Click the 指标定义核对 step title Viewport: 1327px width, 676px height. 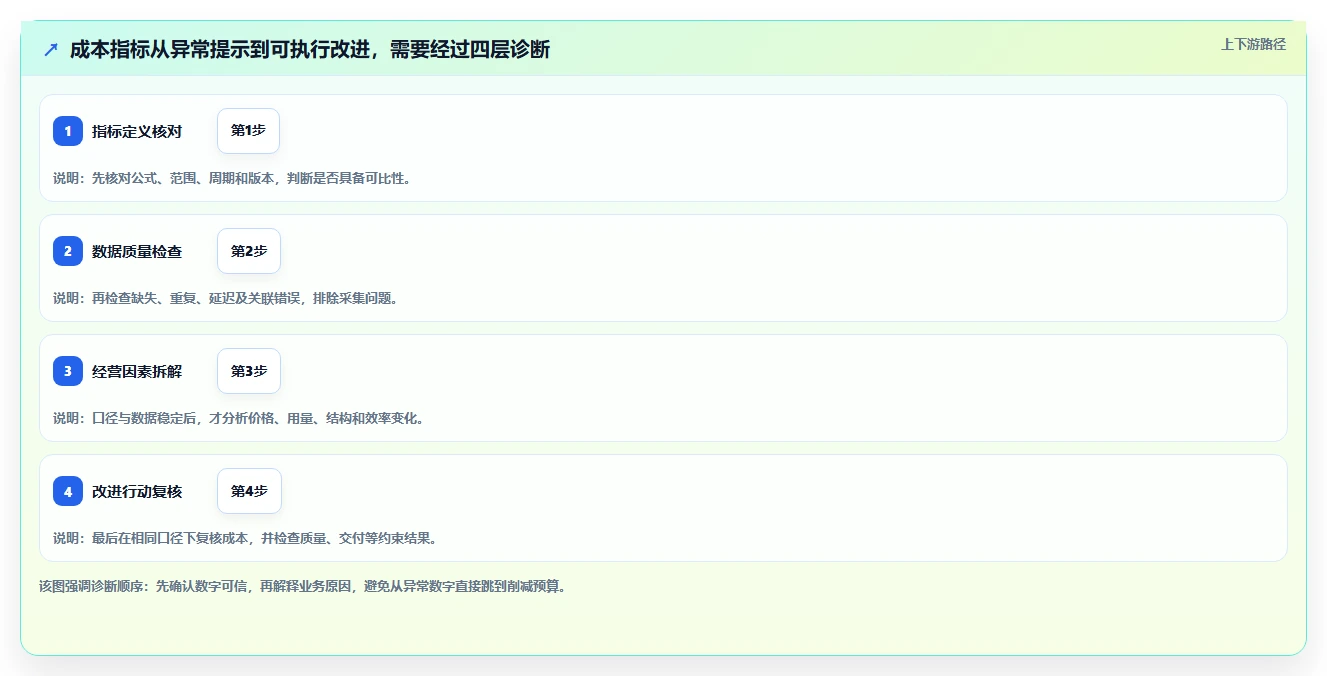(137, 131)
